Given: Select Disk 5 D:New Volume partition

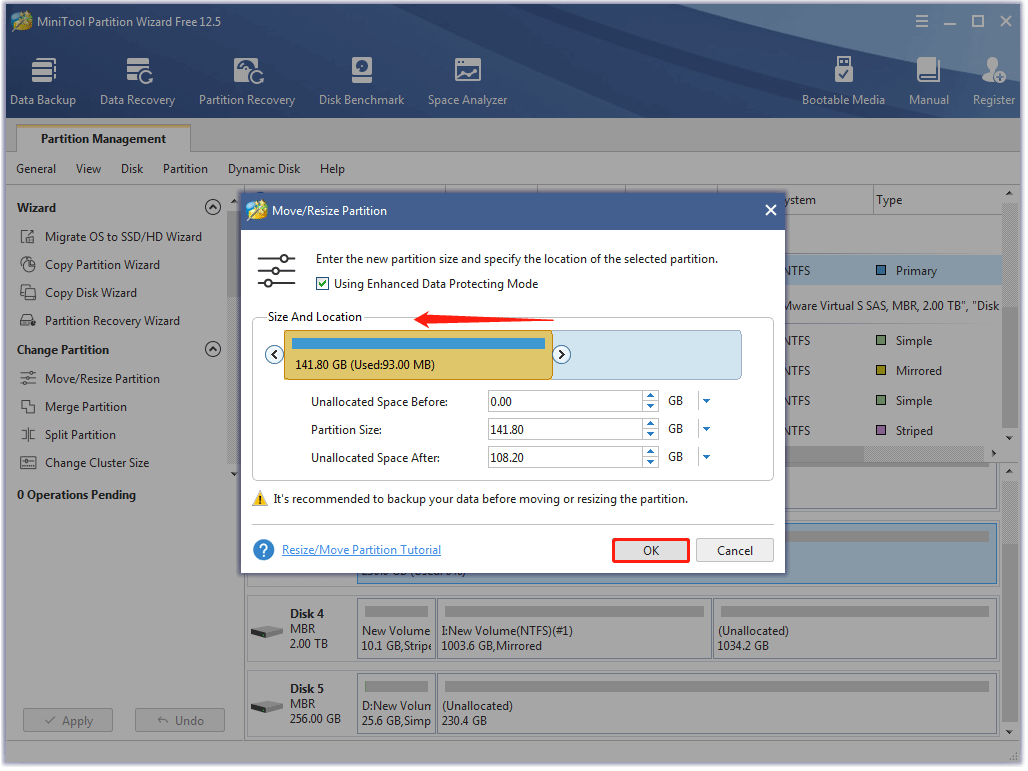Looking at the screenshot, I should 397,704.
